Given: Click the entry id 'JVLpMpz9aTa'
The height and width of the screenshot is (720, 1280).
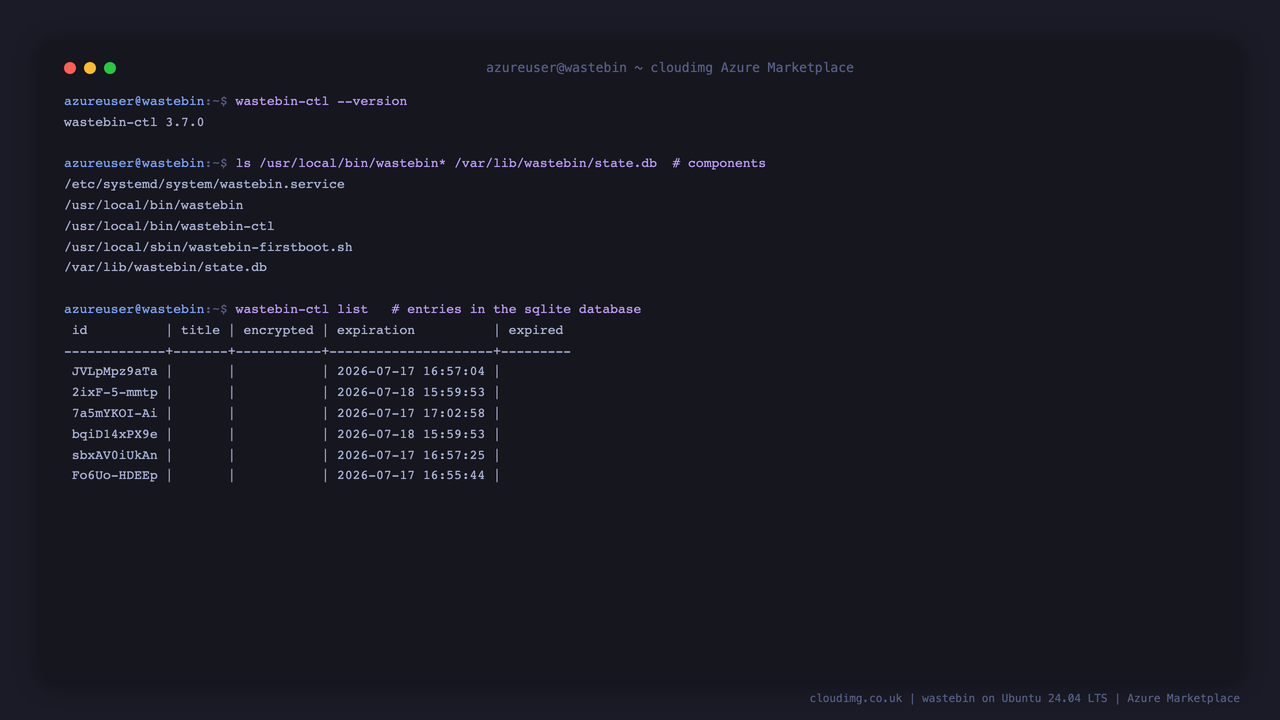Looking at the screenshot, I should tap(114, 371).
